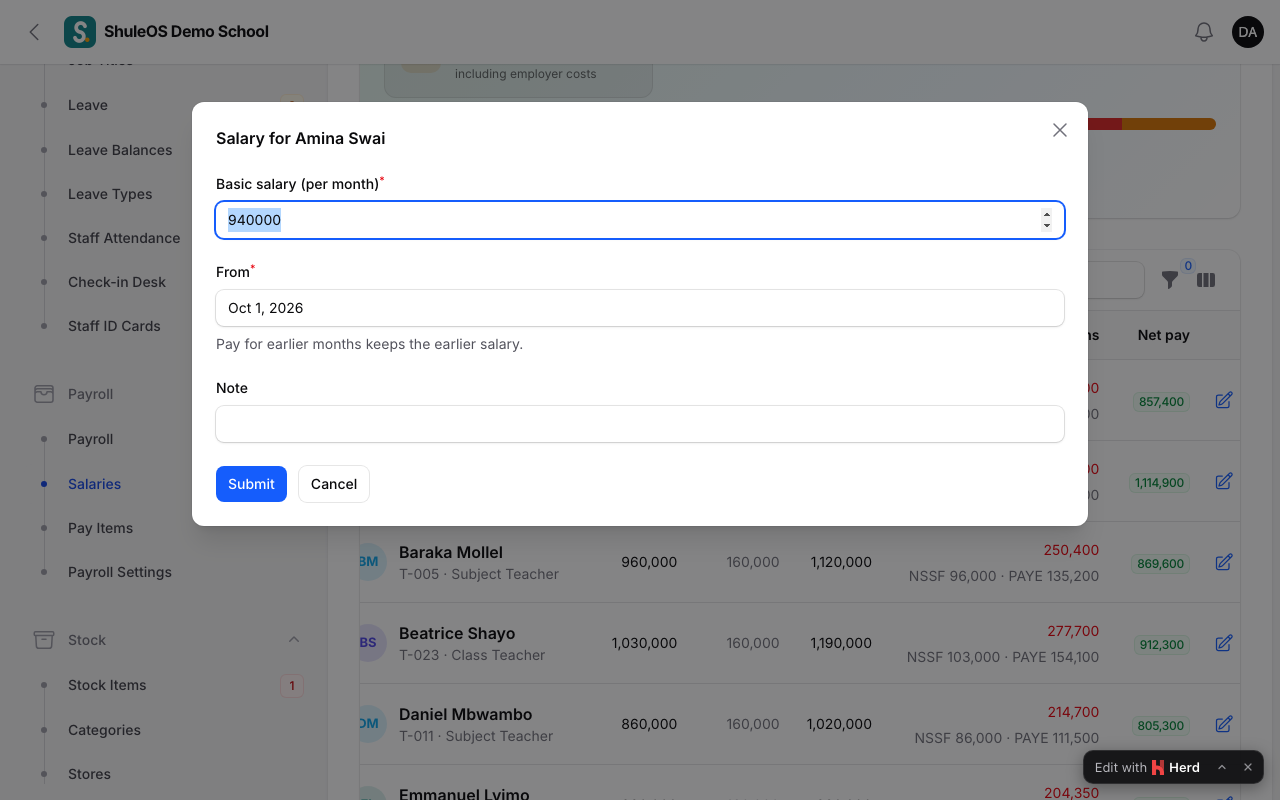This screenshot has width=1280, height=800.
Task: Cancel the salary dialog
Action: point(334,484)
